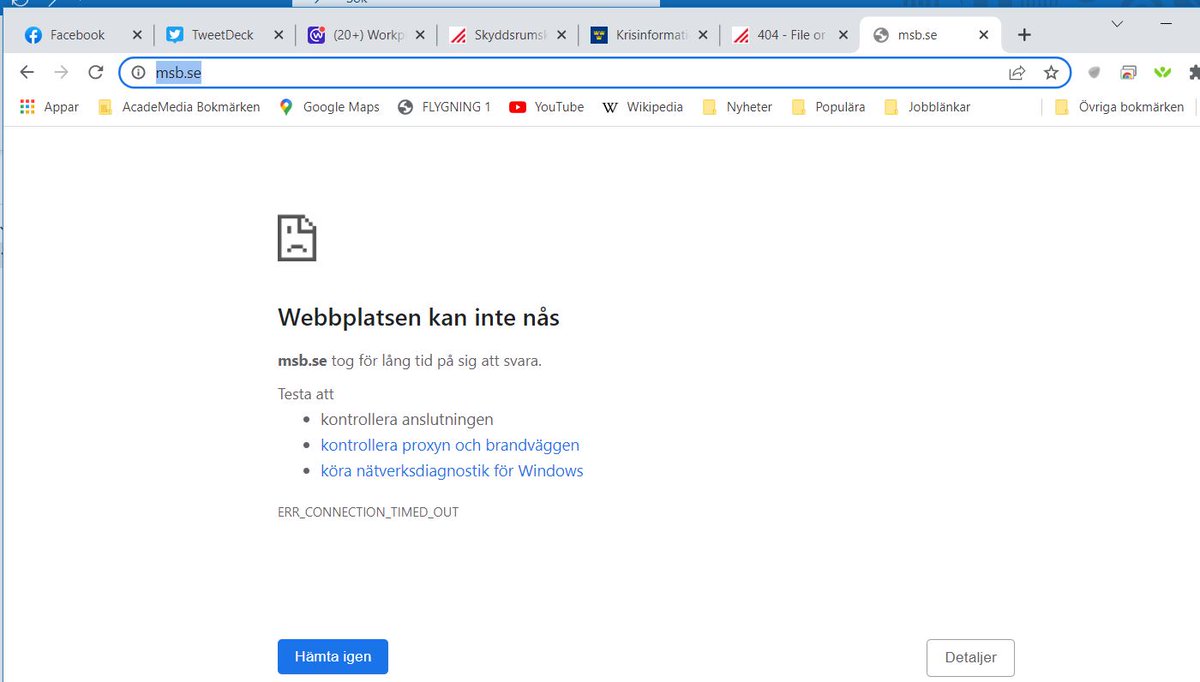Open kontrollera proxyn och brandväggen link
Image resolution: width=1200 pixels, height=682 pixels.
[449, 445]
